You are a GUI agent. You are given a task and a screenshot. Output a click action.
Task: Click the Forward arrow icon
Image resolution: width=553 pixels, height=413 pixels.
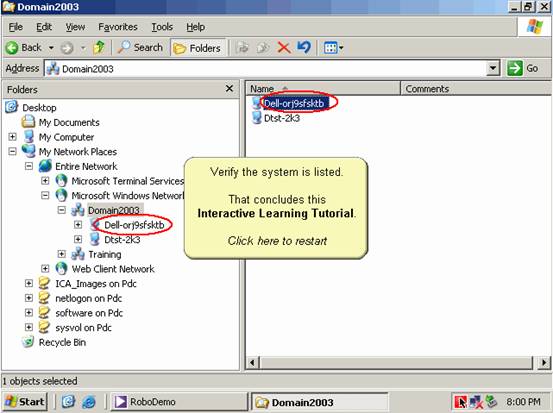pos(67,48)
